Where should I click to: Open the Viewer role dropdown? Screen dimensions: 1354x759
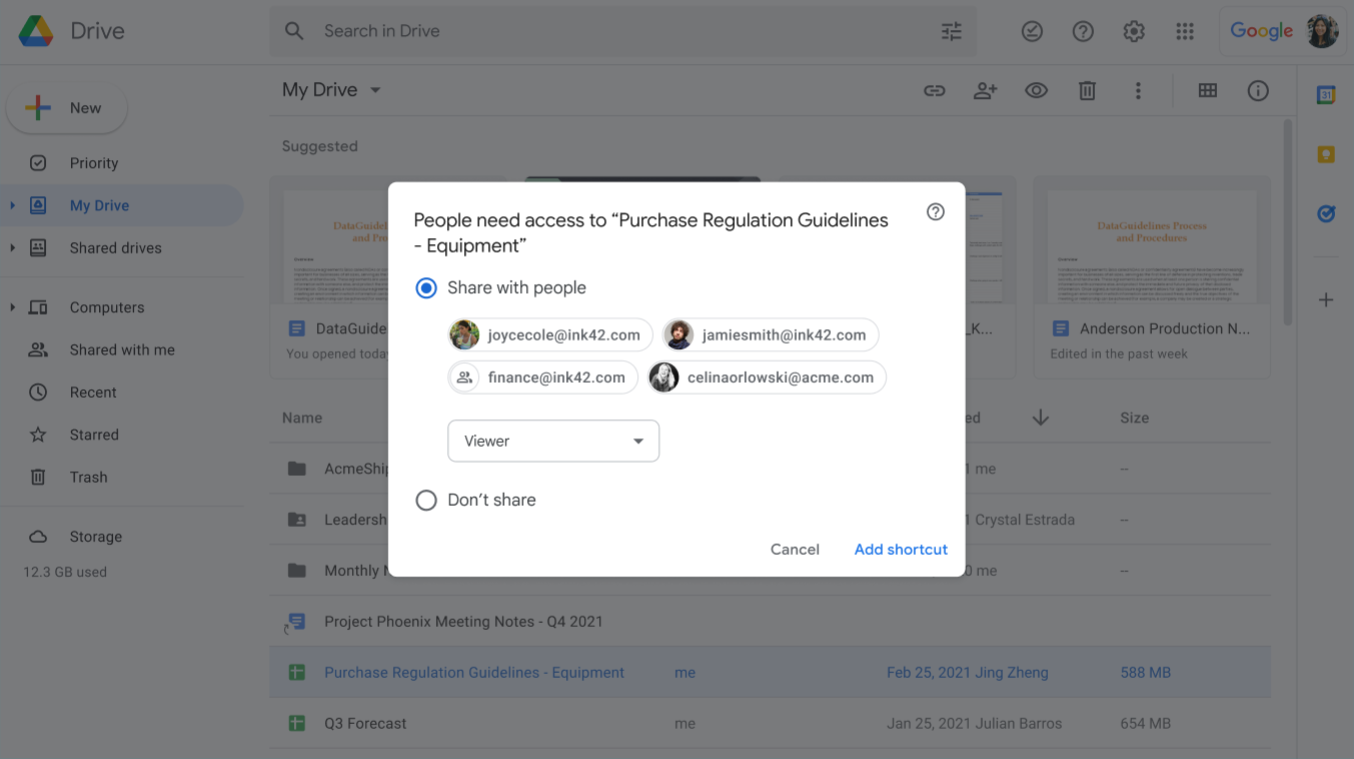point(553,441)
